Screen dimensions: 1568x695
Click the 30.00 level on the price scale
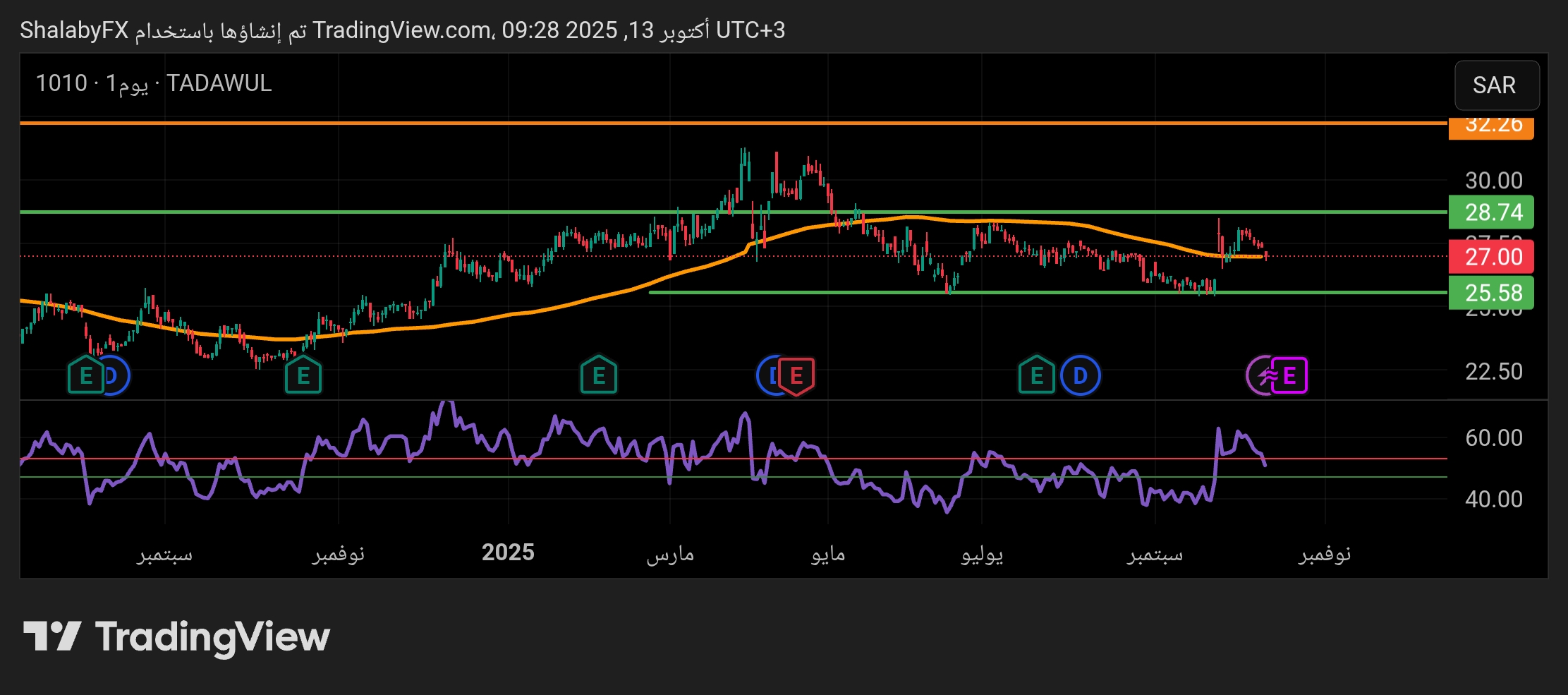coord(1493,181)
